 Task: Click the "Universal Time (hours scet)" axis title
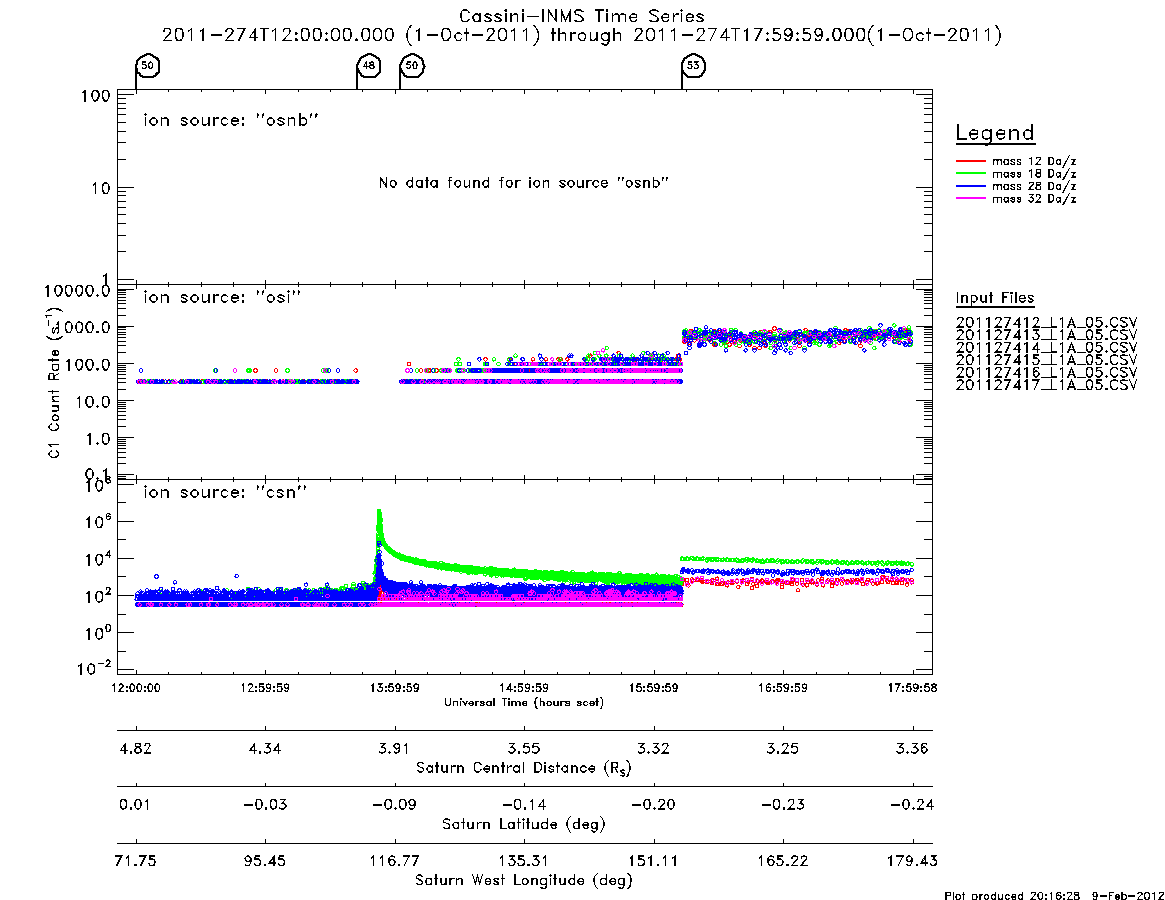point(524,702)
